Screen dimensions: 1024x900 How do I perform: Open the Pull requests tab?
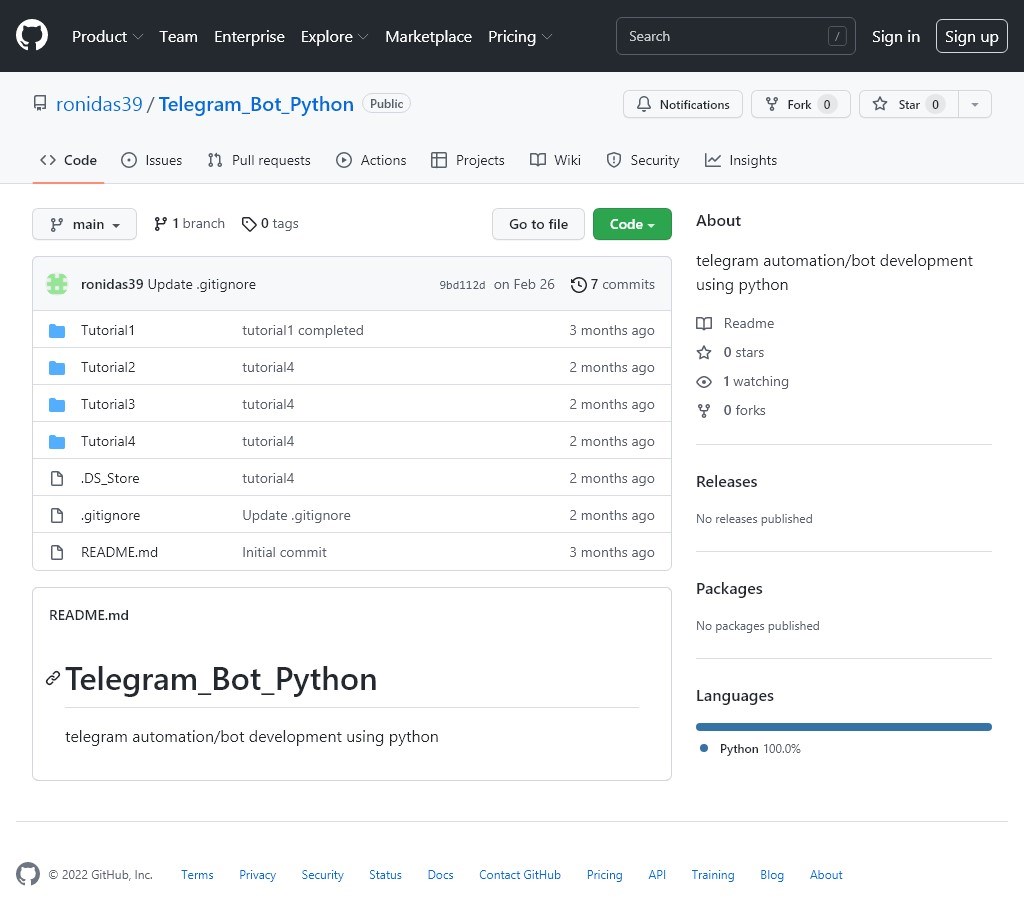click(259, 160)
